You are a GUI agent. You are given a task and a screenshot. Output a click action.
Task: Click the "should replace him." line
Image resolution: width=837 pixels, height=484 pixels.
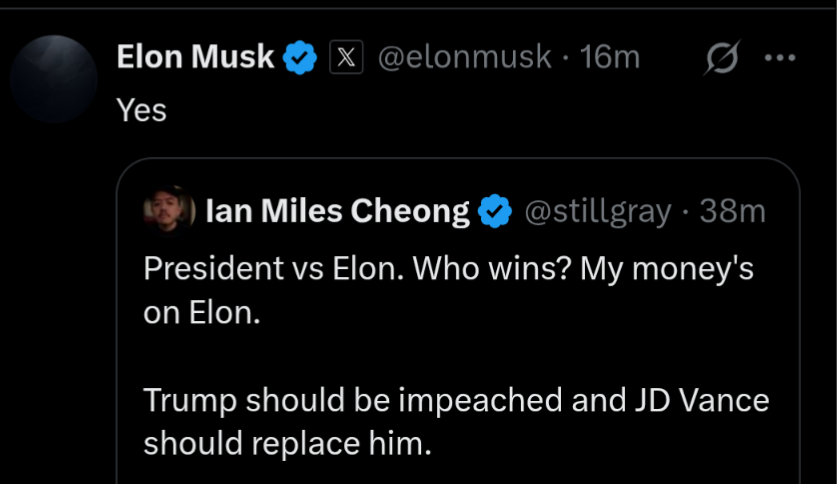[x=287, y=443]
